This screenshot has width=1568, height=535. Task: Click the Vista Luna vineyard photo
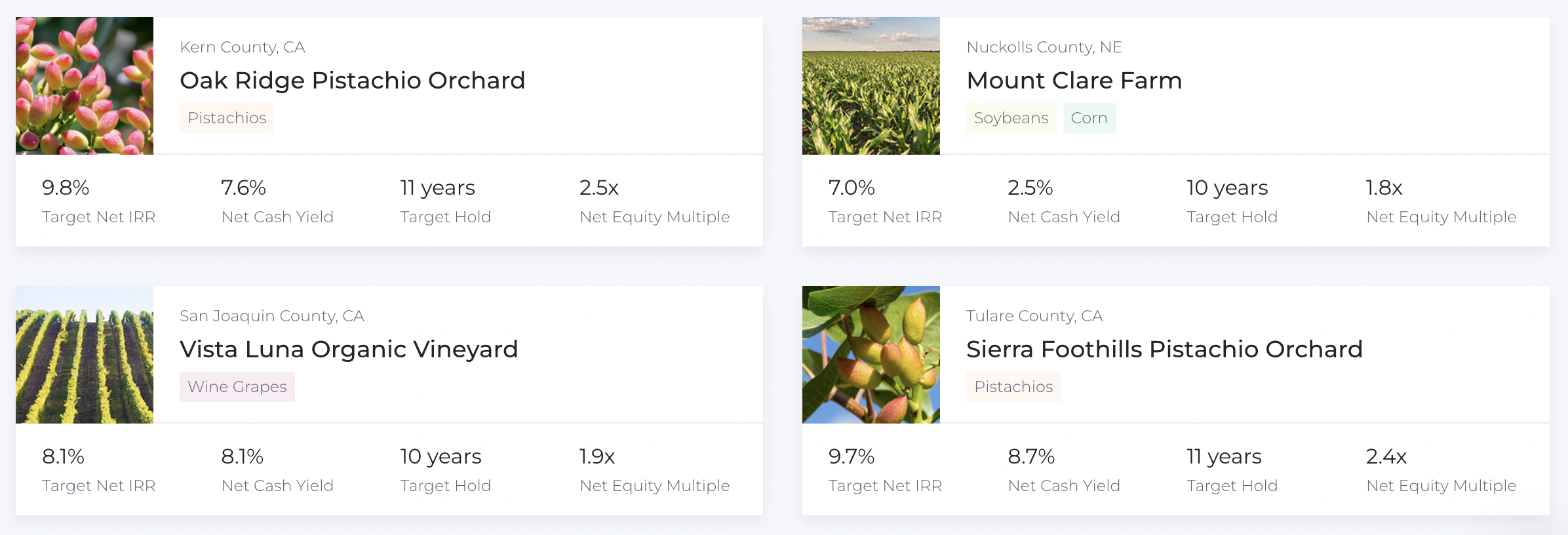[85, 355]
